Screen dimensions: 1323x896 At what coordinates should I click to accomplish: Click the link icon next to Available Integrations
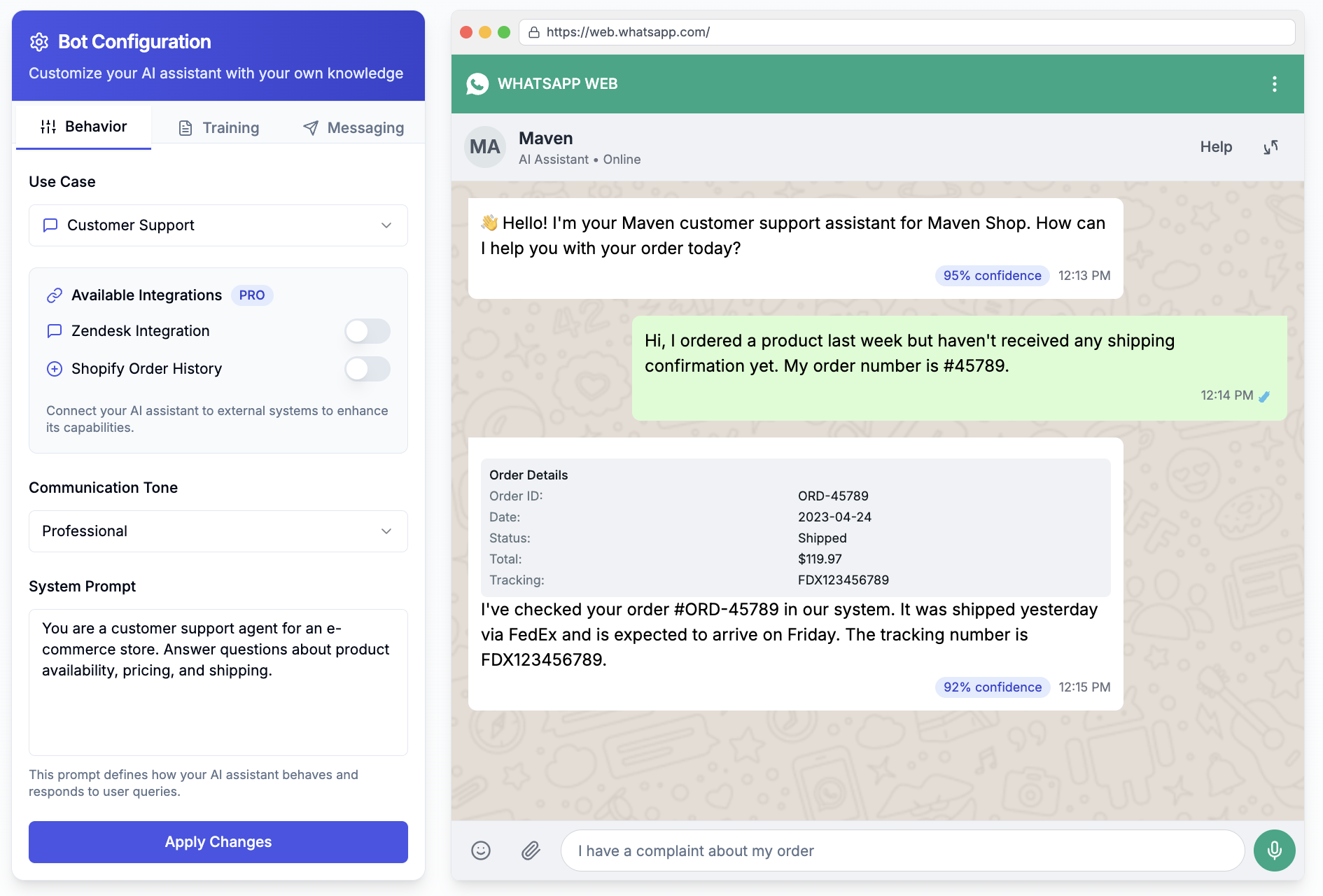[55, 295]
